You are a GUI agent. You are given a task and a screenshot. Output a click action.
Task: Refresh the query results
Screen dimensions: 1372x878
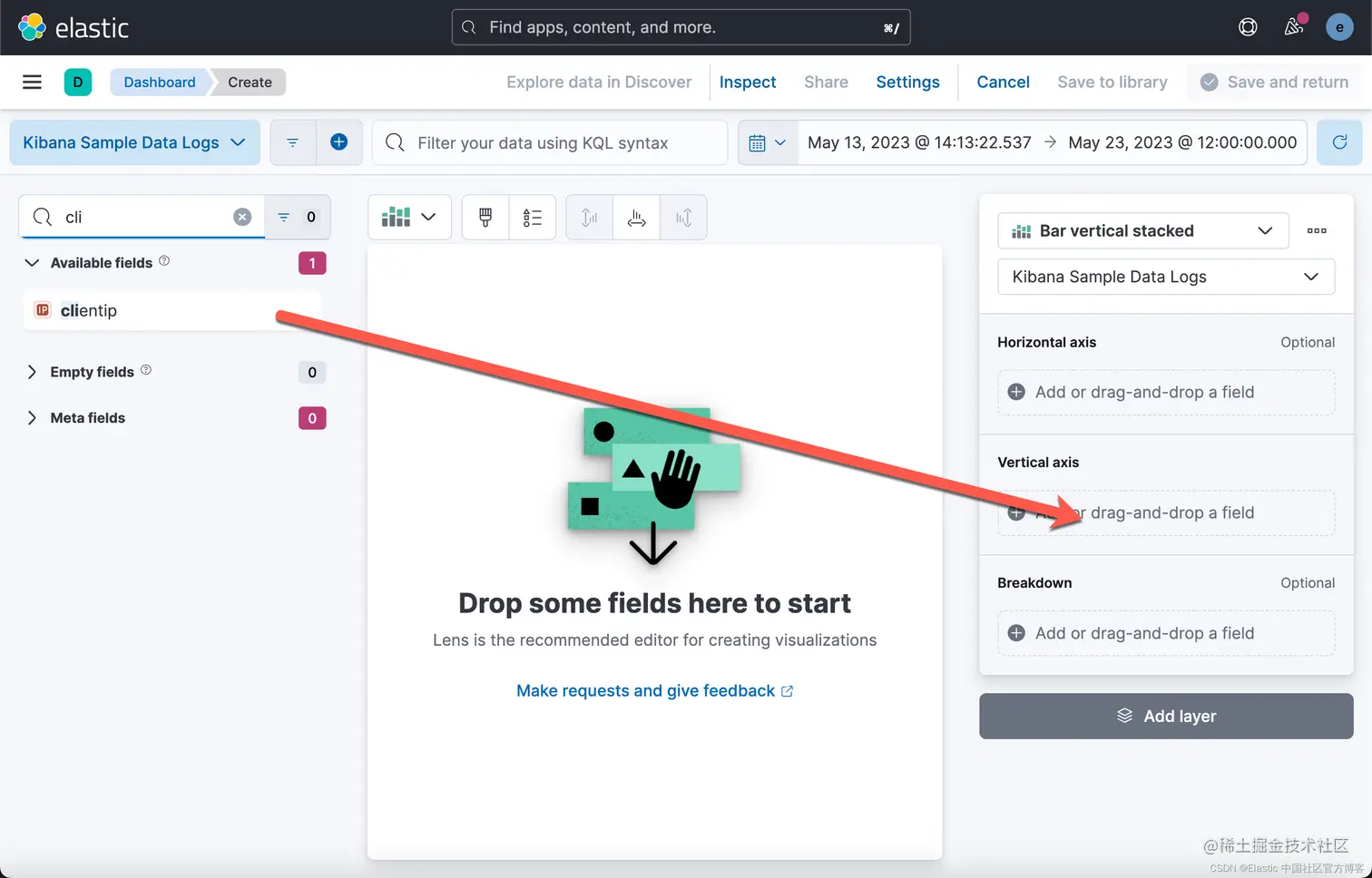tap(1339, 142)
